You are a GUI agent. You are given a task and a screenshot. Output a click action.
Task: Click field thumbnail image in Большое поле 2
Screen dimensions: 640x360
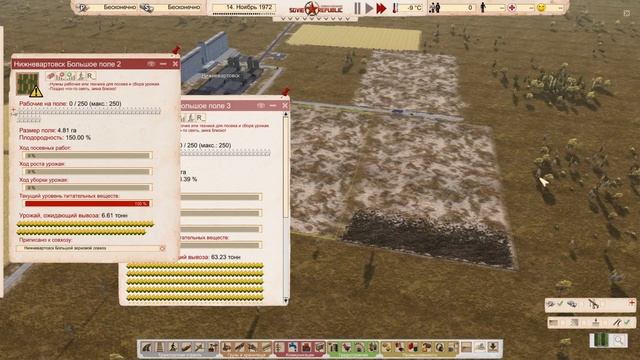click(x=27, y=83)
